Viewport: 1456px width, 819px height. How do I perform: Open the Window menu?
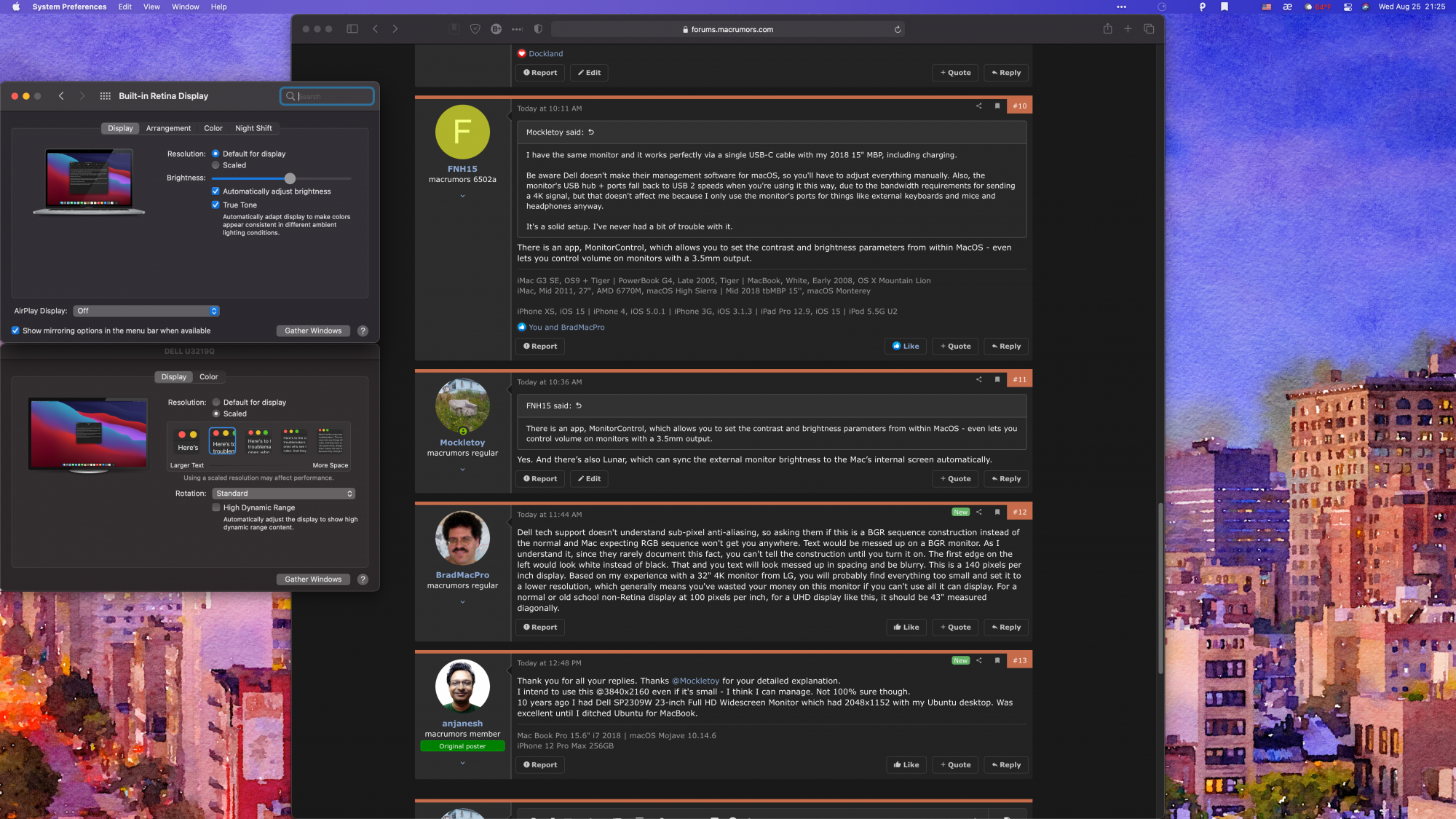click(185, 7)
